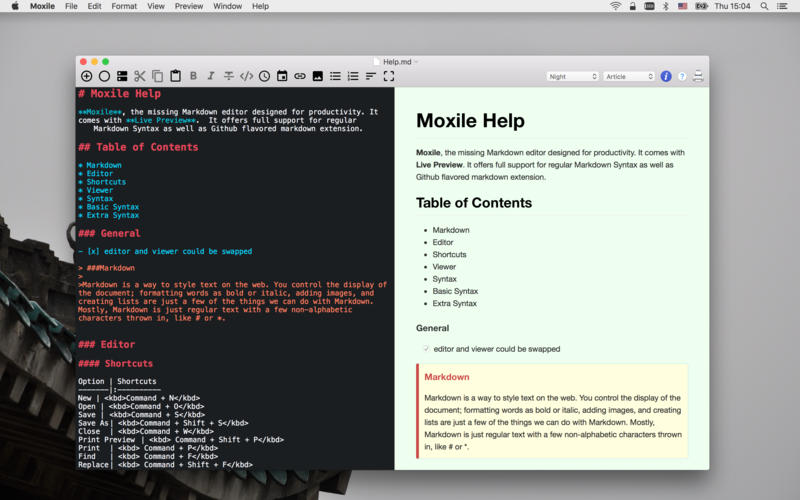Insert date with the calendar icon

tap(282, 76)
